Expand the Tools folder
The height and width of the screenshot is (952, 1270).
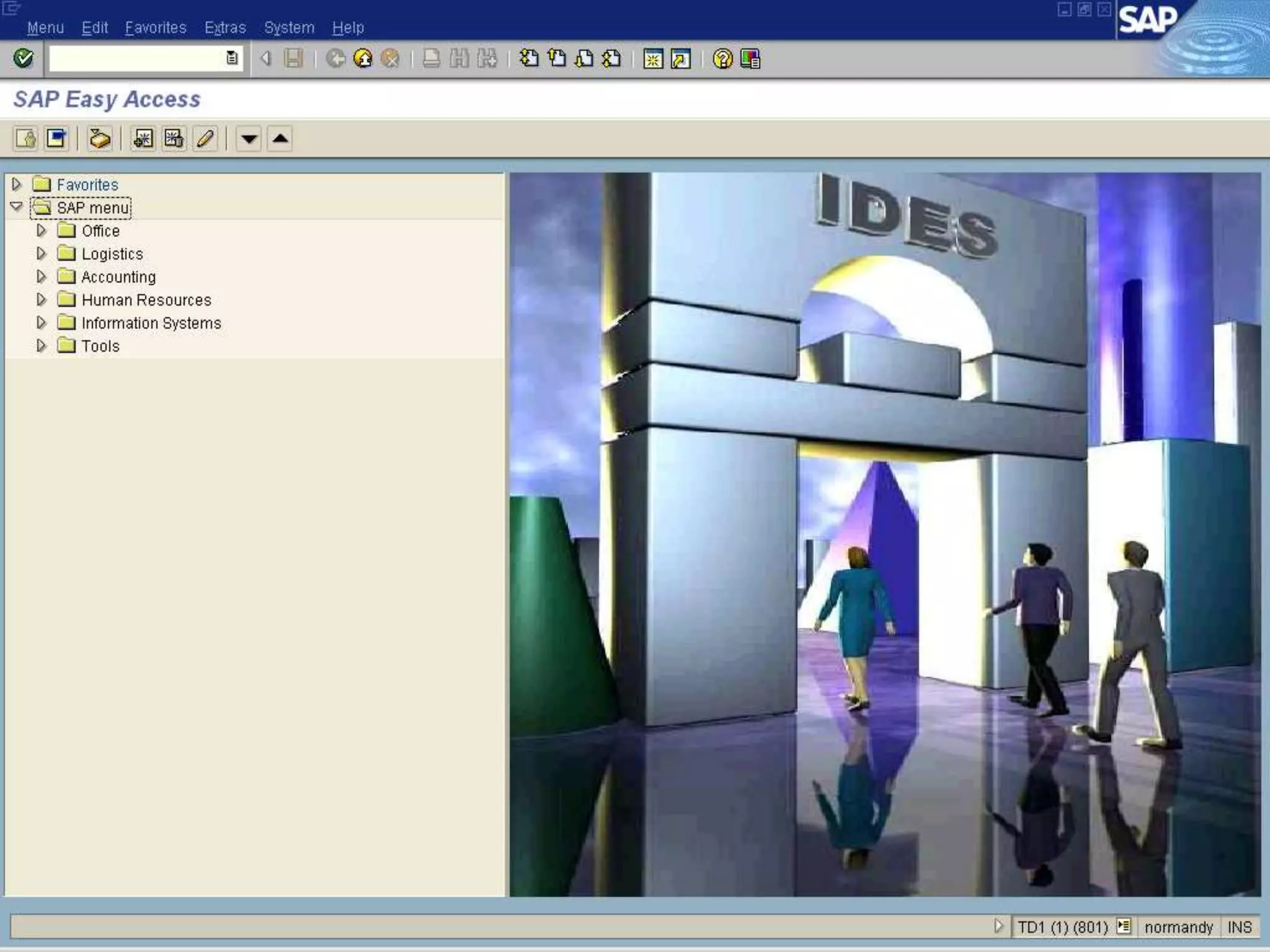click(x=41, y=346)
